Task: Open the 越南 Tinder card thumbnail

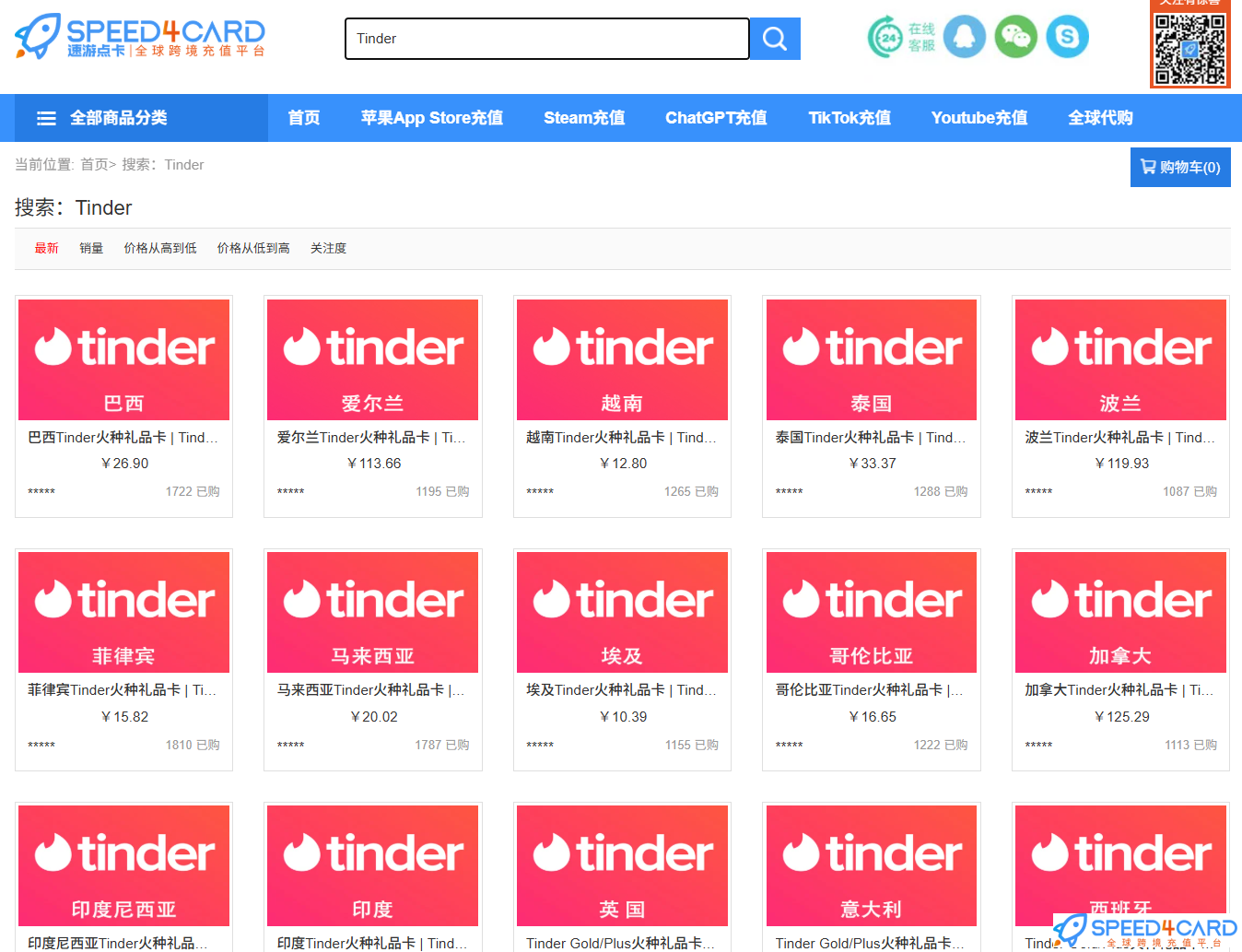Action: (622, 359)
